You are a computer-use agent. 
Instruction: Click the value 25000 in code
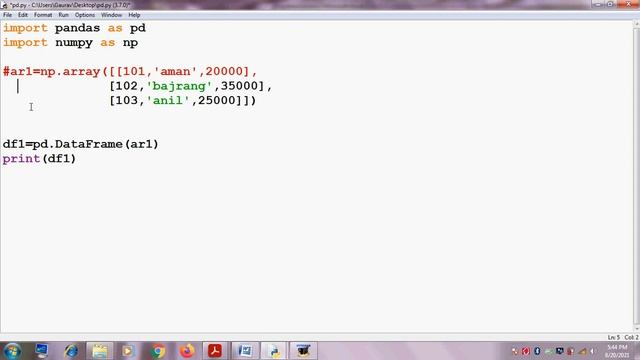217,100
